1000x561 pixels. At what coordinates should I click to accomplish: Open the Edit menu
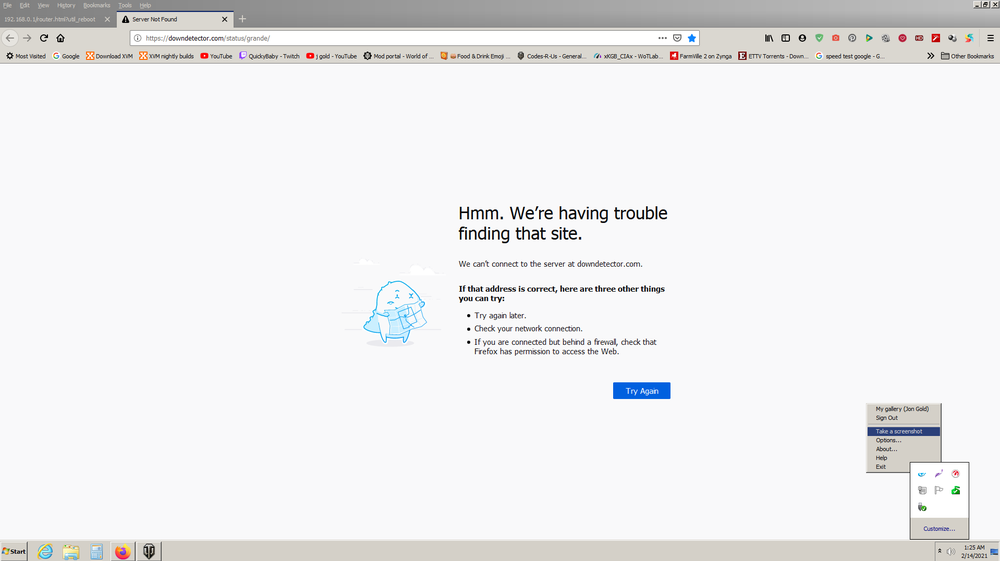[24, 5]
